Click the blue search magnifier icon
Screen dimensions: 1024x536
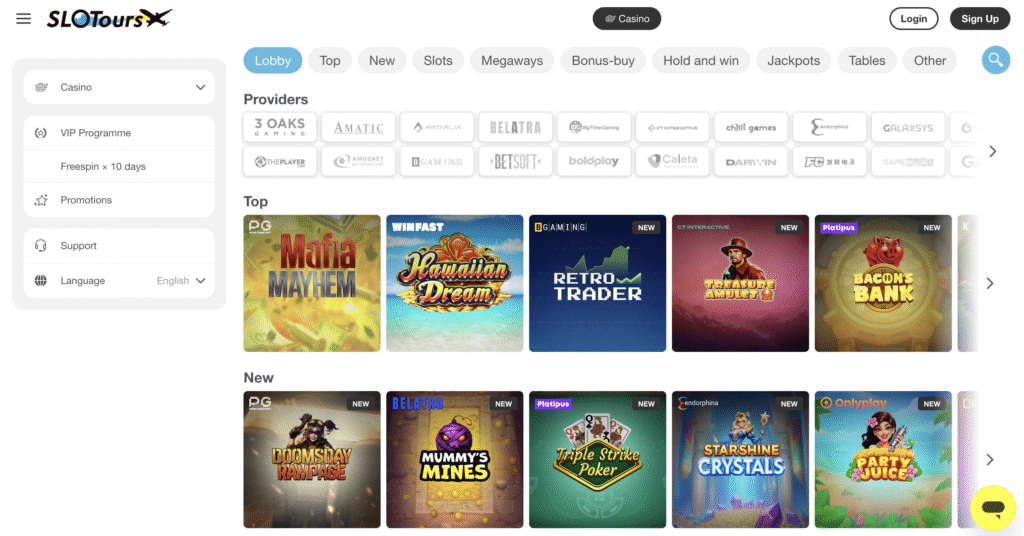tap(995, 60)
